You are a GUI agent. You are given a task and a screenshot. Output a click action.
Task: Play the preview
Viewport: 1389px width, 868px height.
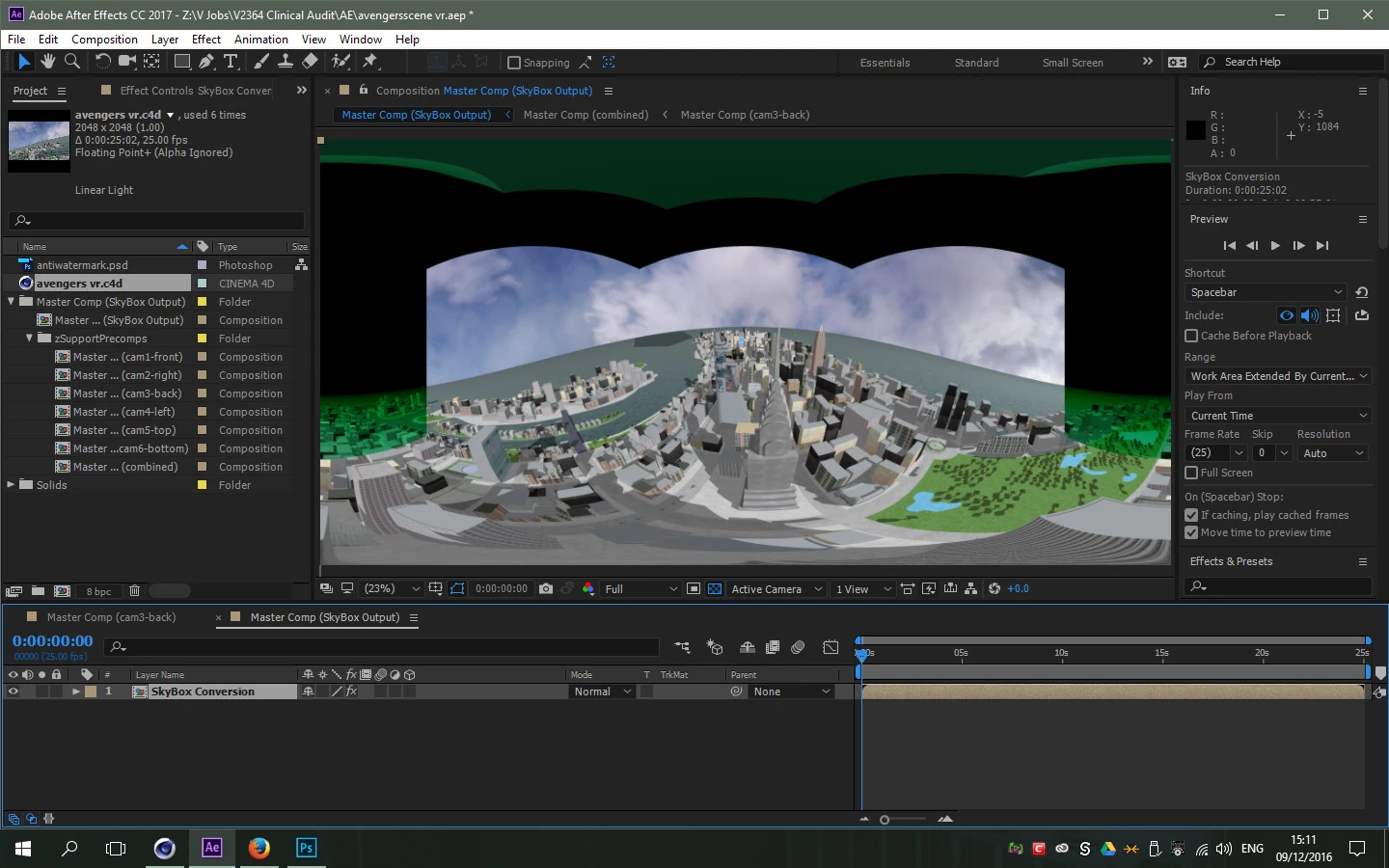(x=1275, y=245)
